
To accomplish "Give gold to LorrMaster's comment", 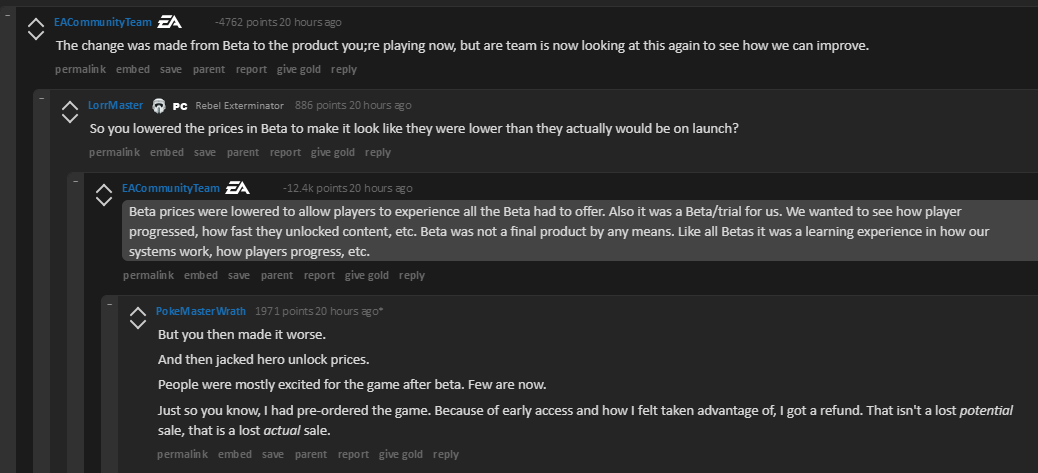I will pos(332,152).
